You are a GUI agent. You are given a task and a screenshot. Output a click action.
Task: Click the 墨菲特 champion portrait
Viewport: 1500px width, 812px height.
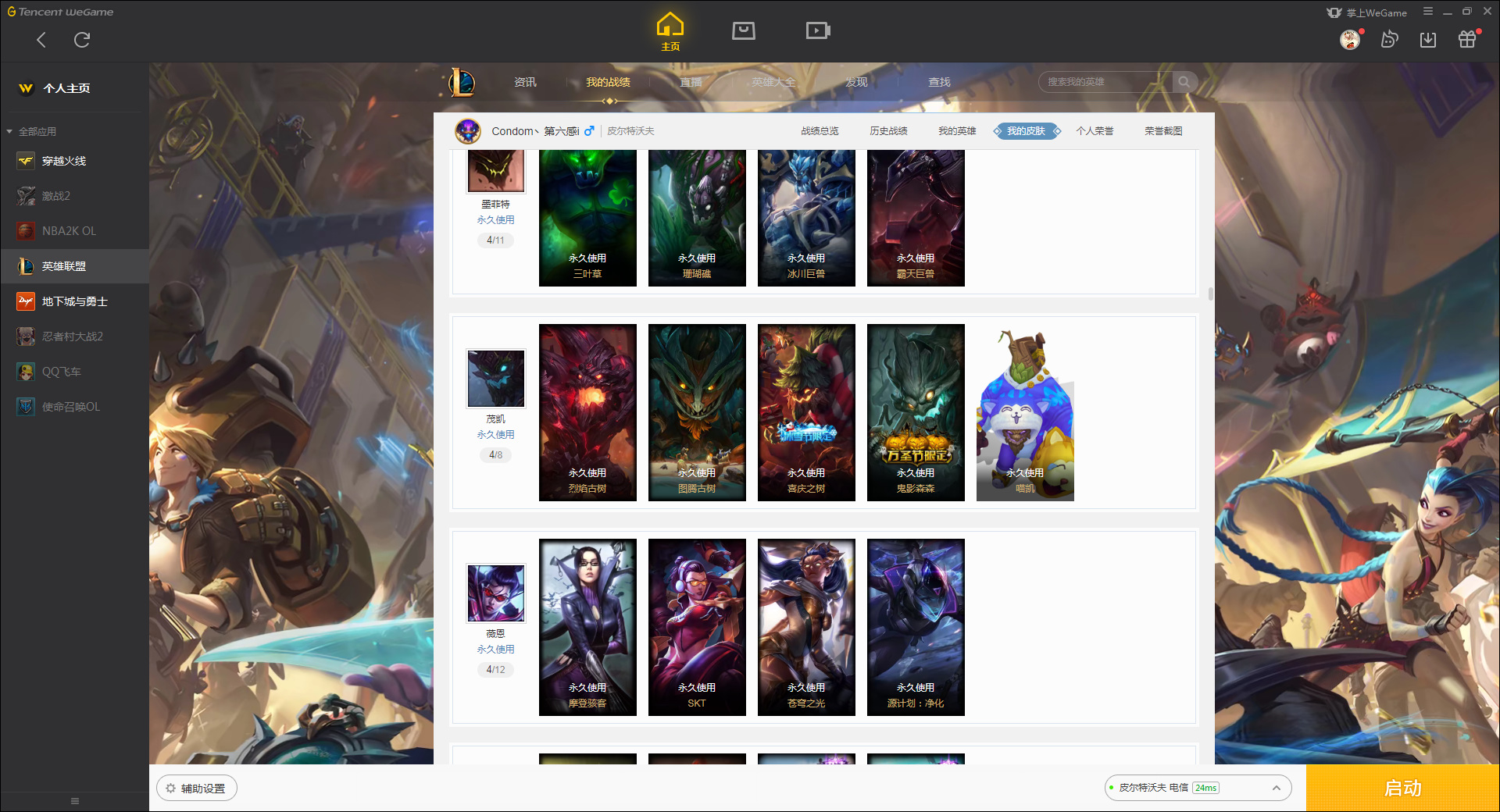tap(496, 171)
